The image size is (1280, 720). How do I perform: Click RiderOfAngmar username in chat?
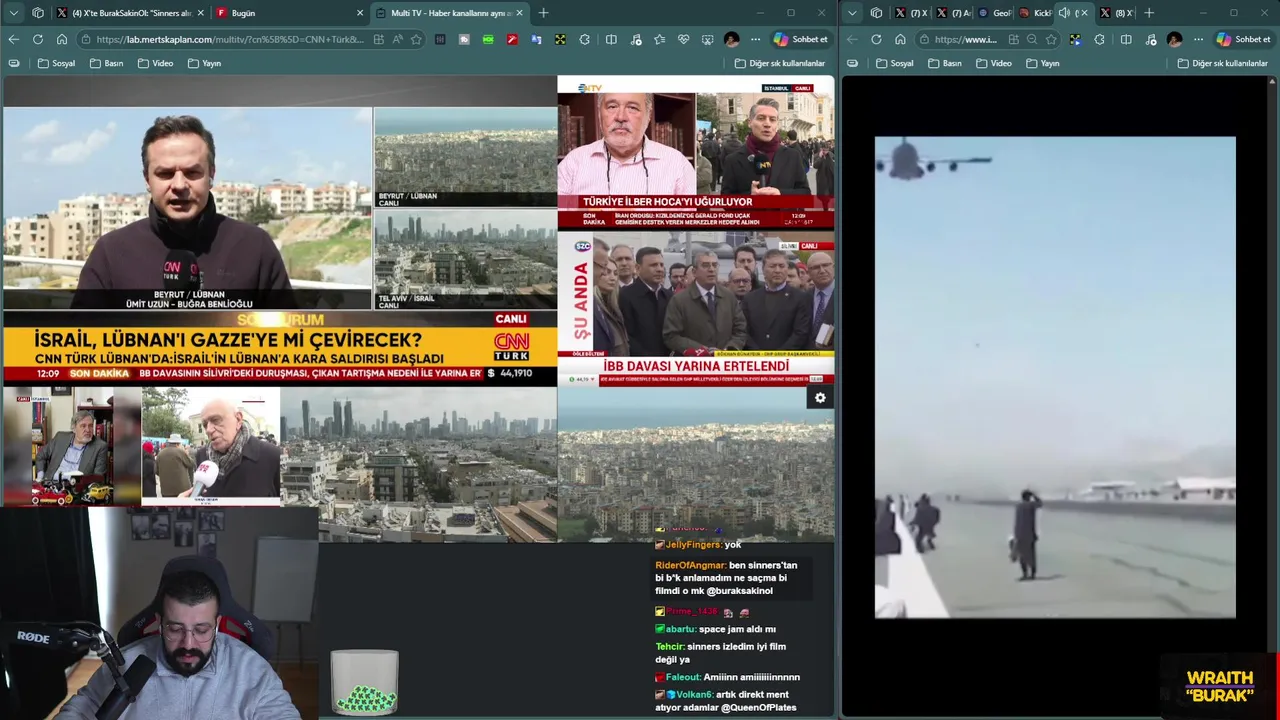(690, 565)
